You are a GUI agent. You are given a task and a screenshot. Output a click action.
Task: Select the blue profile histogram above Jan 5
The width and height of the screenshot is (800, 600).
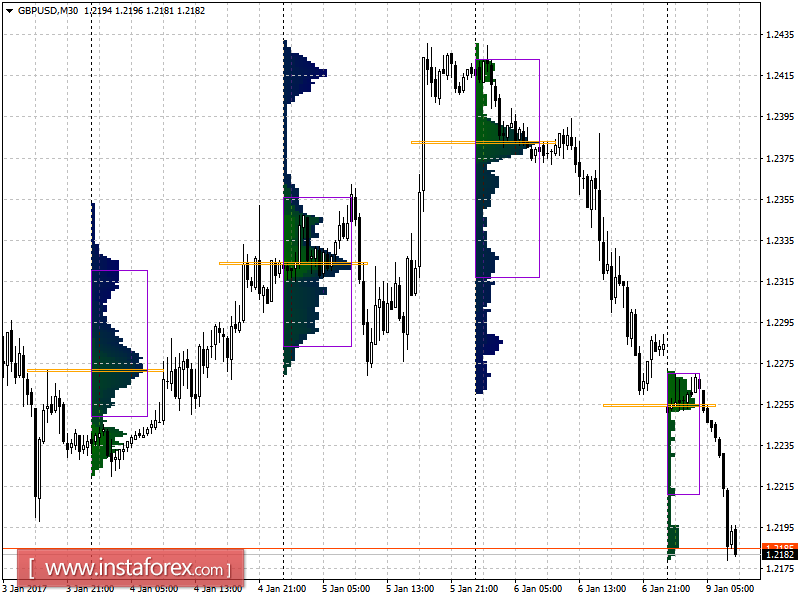coord(298,70)
